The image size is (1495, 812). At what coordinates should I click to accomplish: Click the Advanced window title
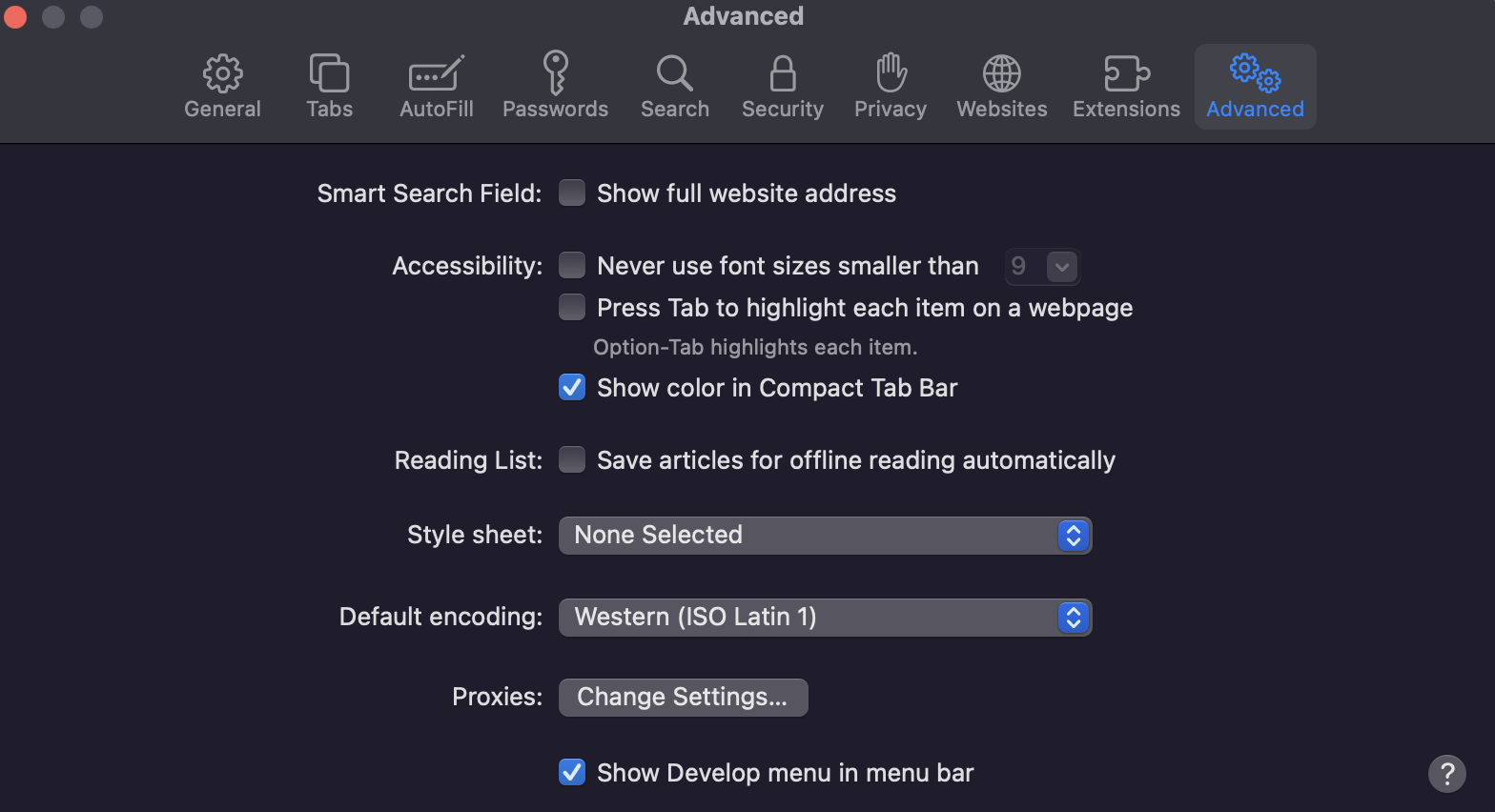[744, 16]
